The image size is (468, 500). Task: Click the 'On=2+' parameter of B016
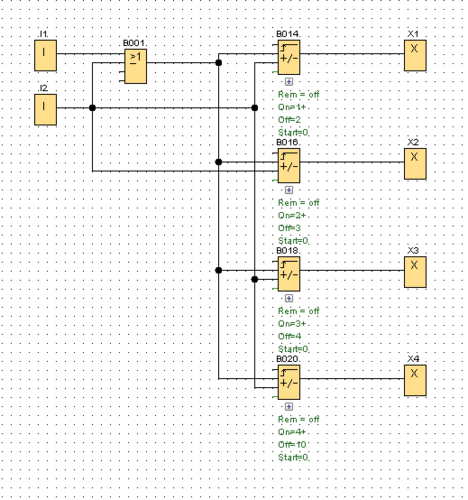292,216
